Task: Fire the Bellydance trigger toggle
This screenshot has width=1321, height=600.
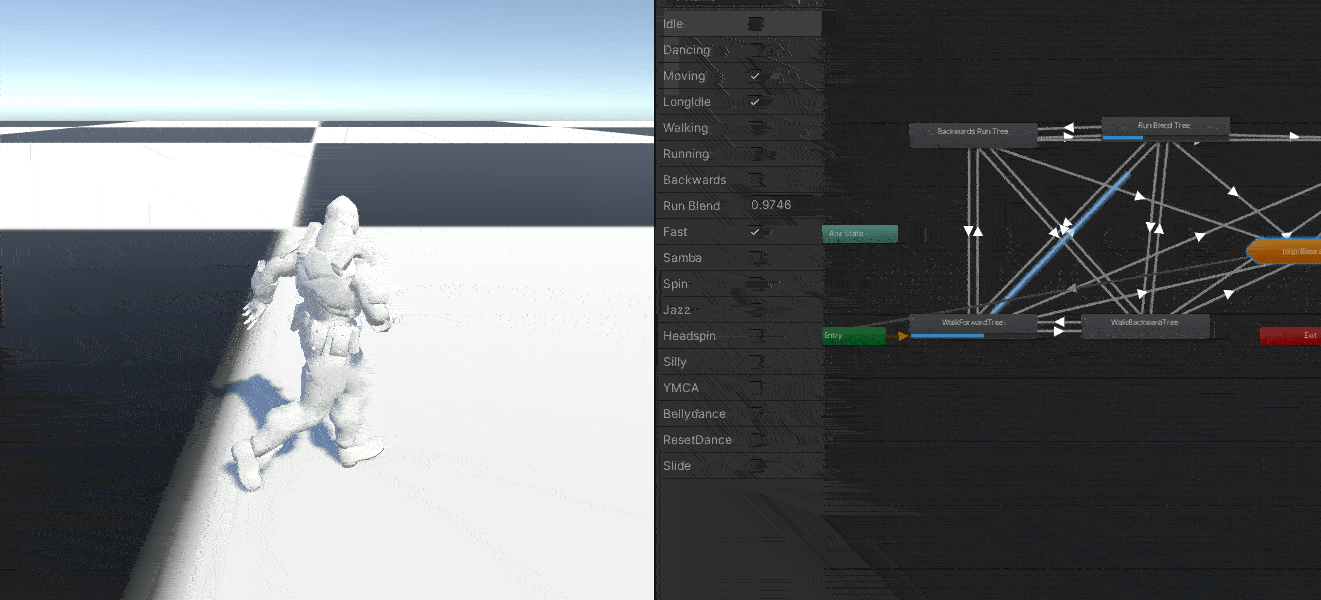Action: [756, 413]
